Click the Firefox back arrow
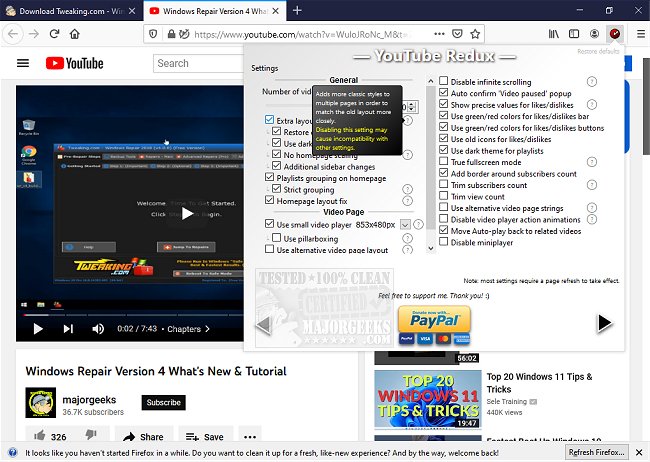650x462 pixels. click(13, 34)
